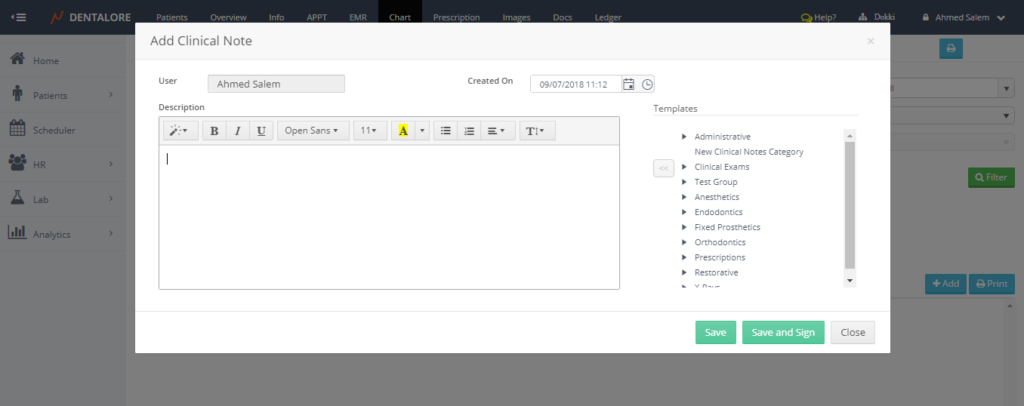Insert a numbered list
This screenshot has width=1024, height=406.
tap(469, 131)
